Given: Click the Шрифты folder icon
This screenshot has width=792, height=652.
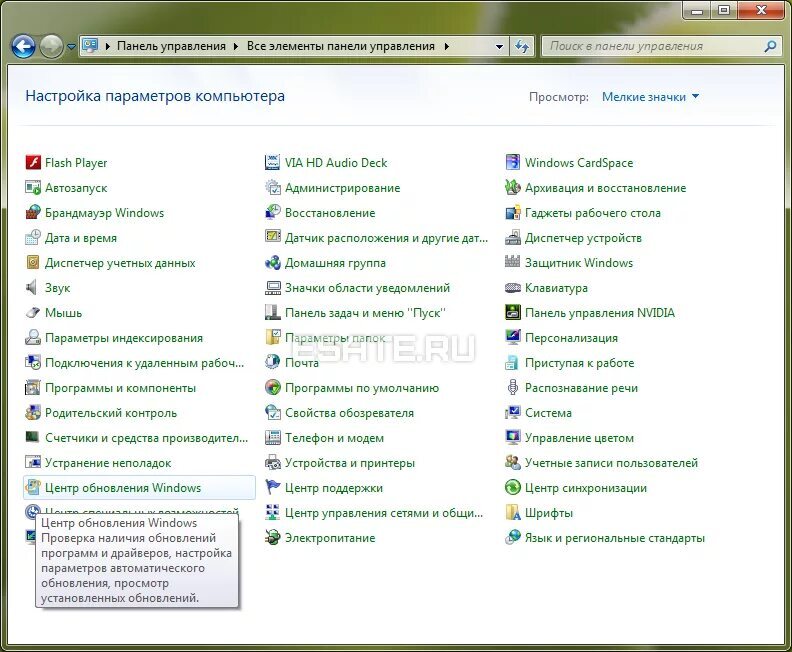Looking at the screenshot, I should pyautogui.click(x=513, y=513).
